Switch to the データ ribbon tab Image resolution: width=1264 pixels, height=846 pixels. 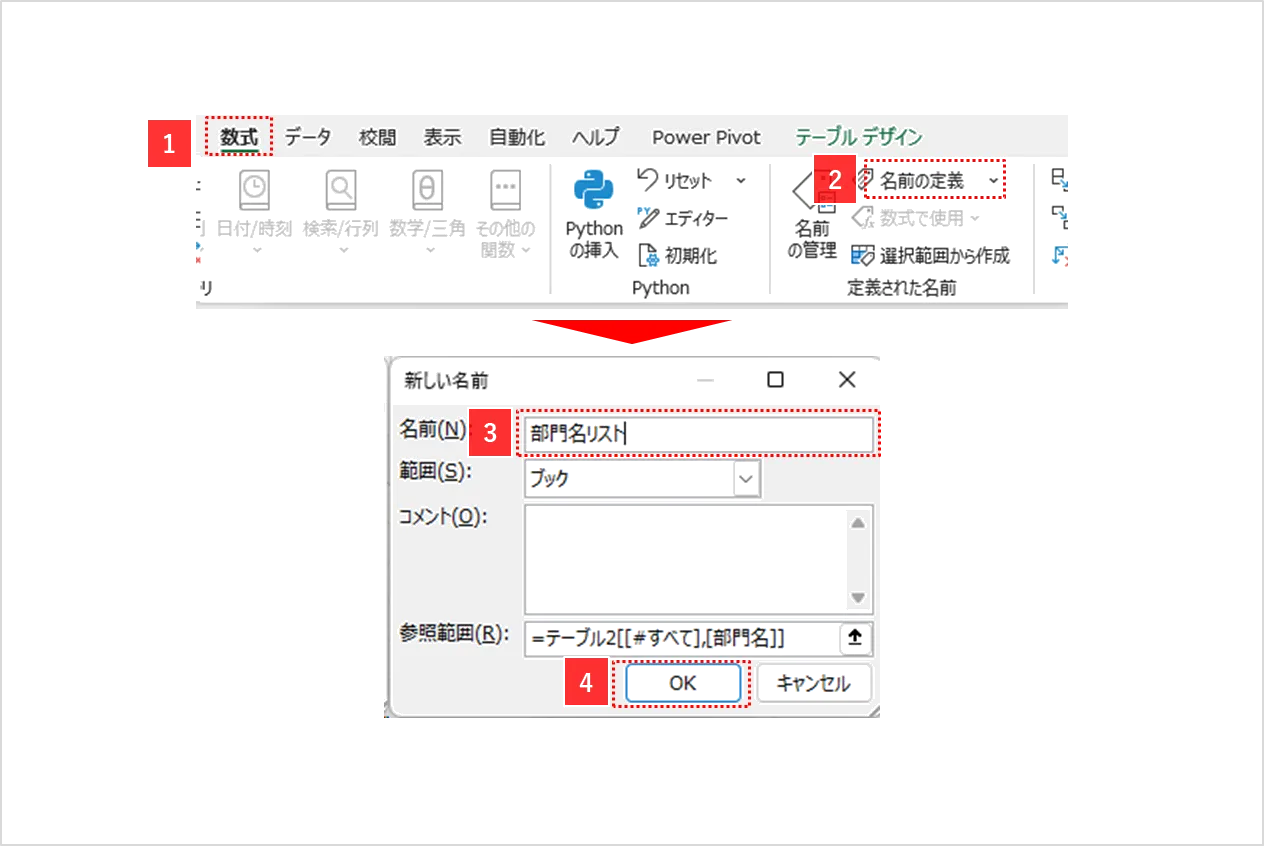303,137
